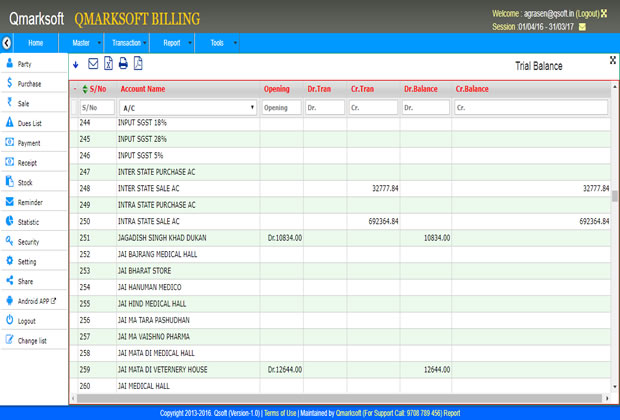This screenshot has width=620, height=420.
Task: Sort by Dr.Tran column header
Action: 319,89
